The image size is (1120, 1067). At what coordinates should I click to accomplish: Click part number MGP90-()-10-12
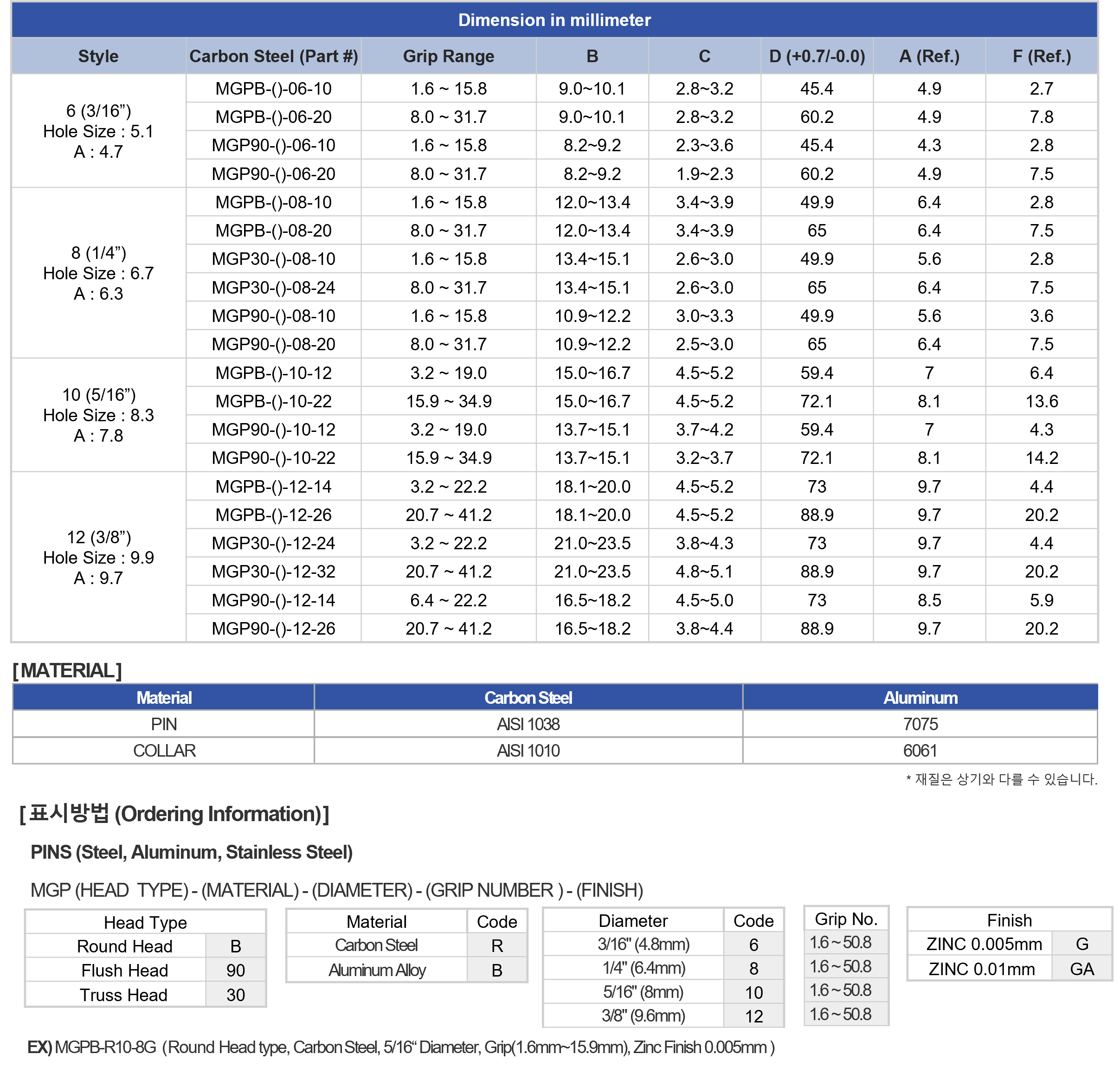coord(274,430)
